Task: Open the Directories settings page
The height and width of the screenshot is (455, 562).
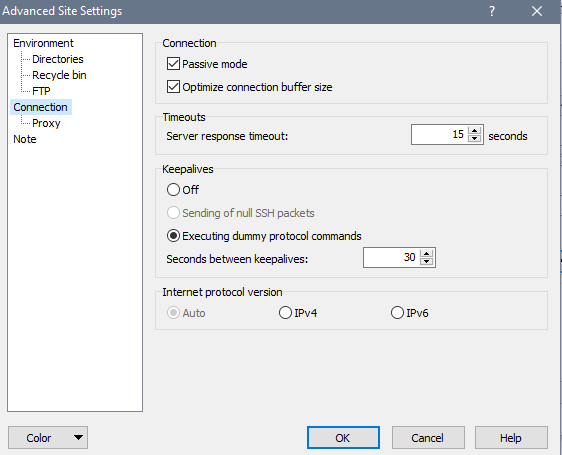Action: pos(58,59)
